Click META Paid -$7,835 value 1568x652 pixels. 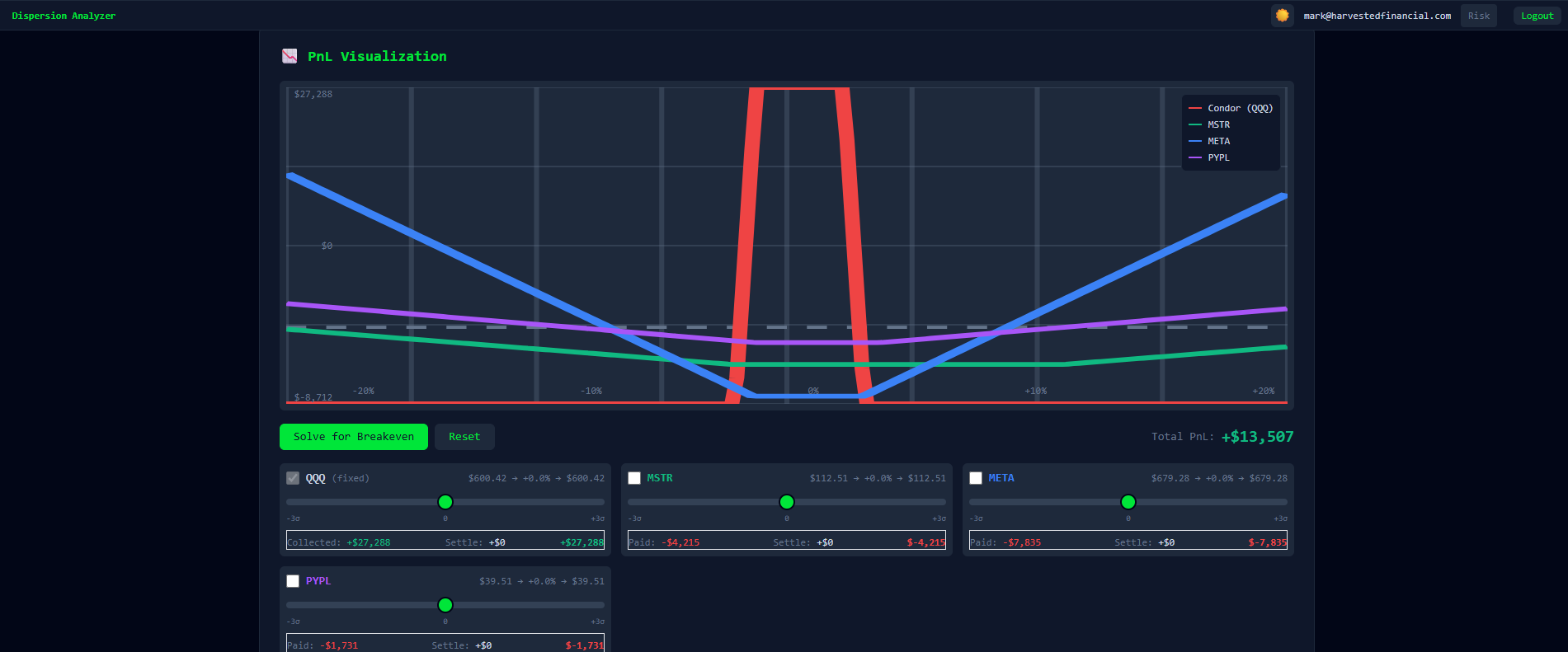1022,542
